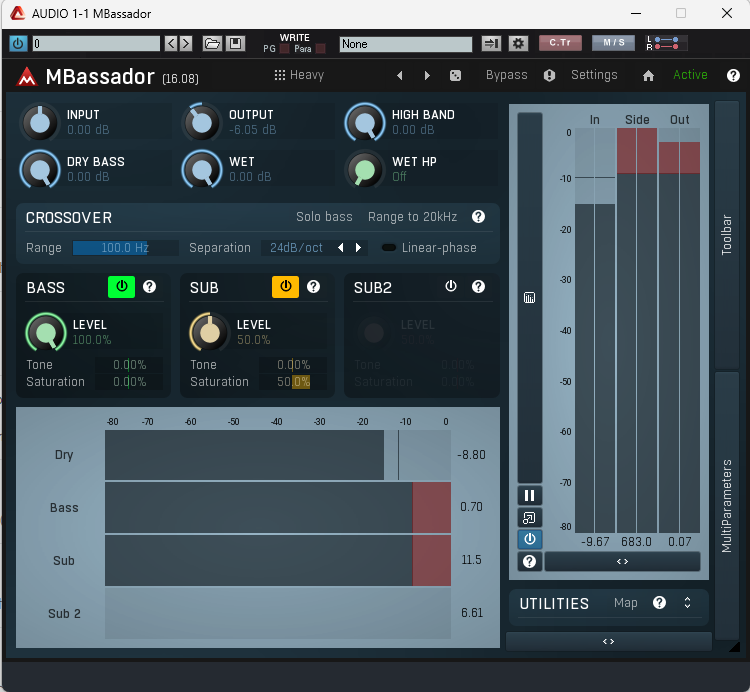Open the 24dB/oct separation dropdown

pos(297,248)
